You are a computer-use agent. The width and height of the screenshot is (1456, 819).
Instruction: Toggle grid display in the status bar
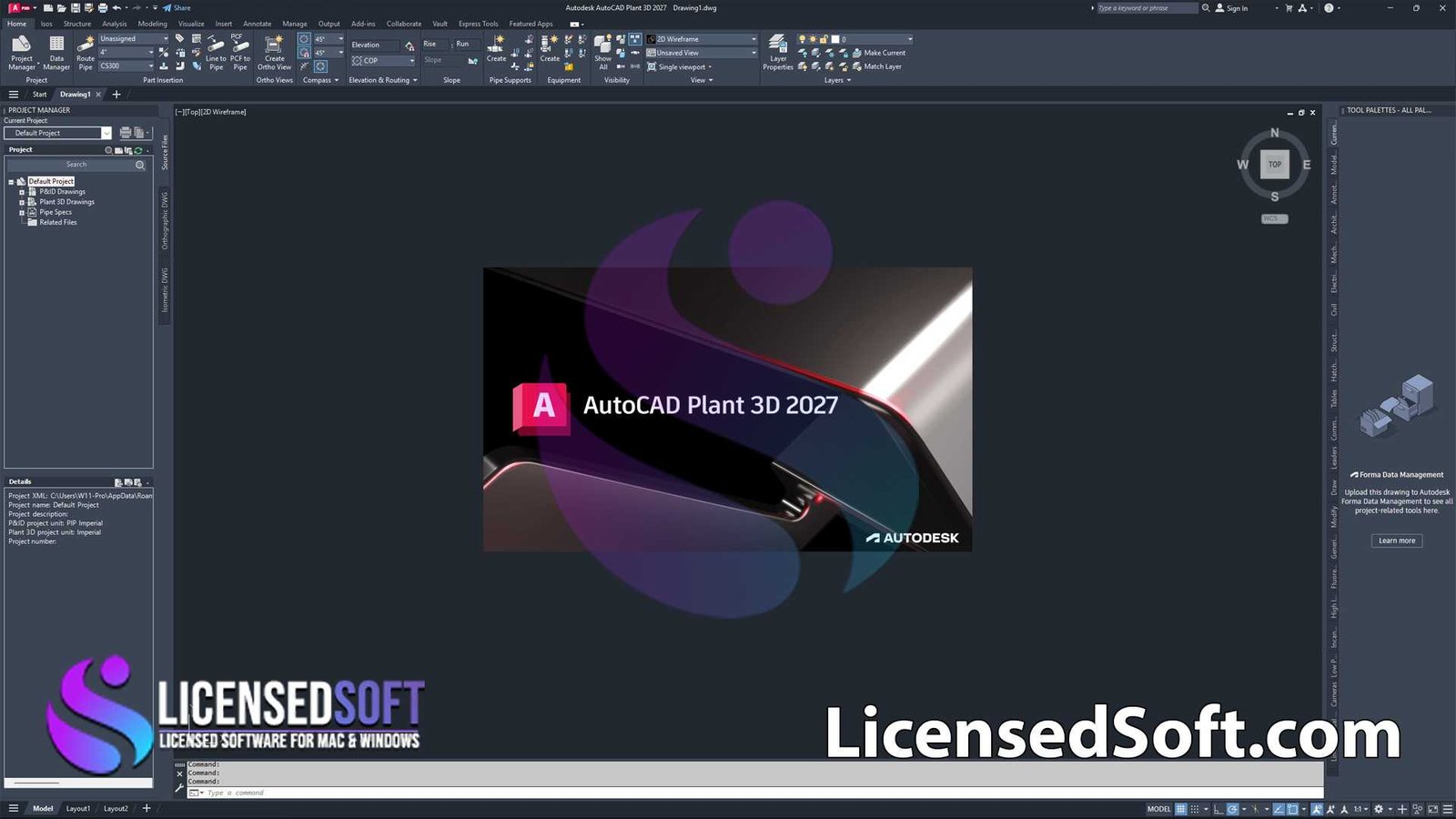coord(1180,808)
